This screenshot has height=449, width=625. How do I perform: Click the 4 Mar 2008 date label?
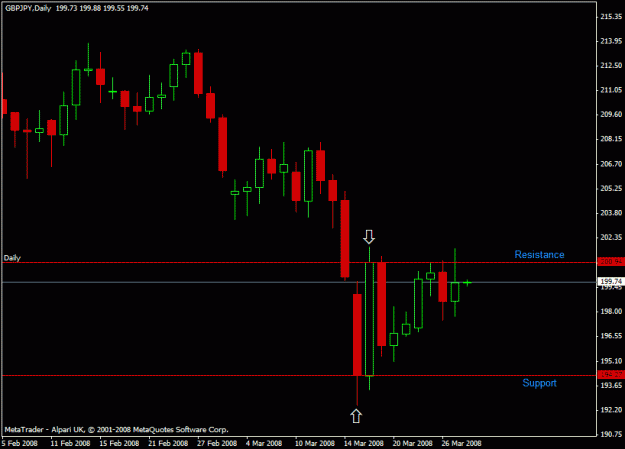[264, 443]
